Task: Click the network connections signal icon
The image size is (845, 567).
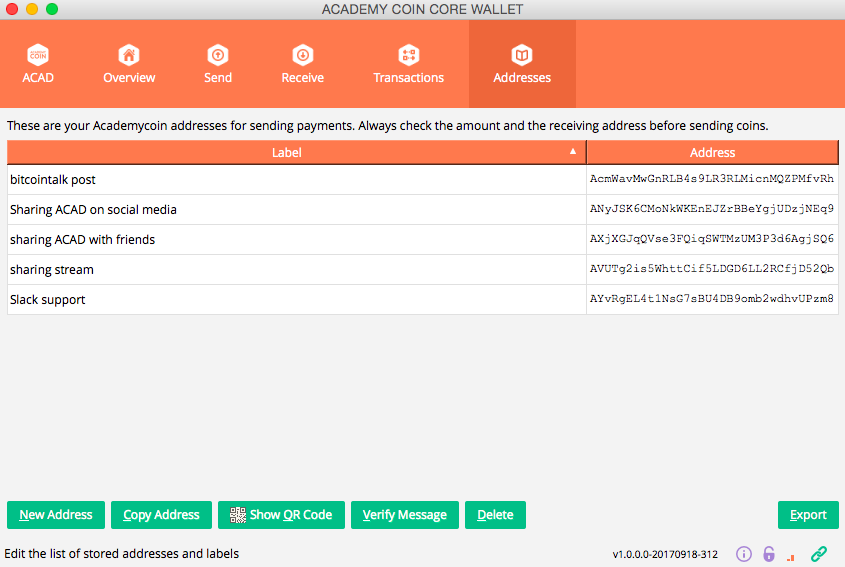Action: pyautogui.click(x=791, y=557)
